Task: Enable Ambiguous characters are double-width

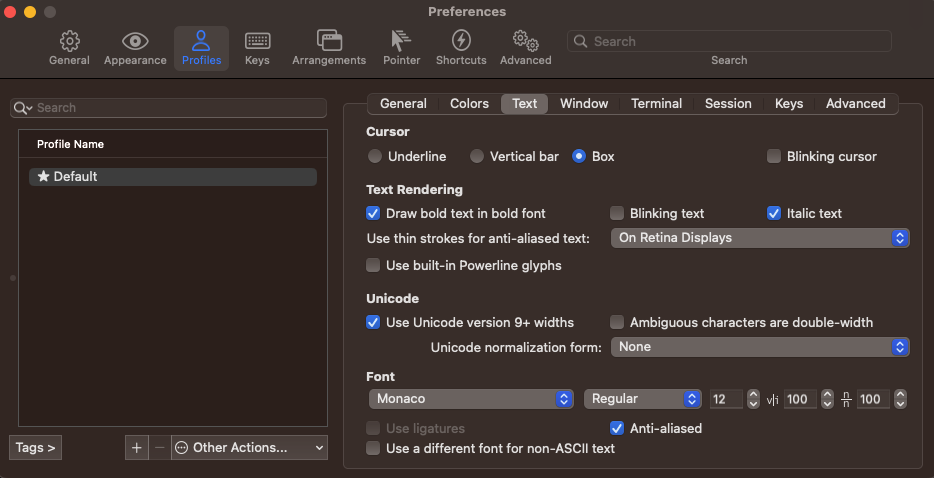Action: (617, 322)
